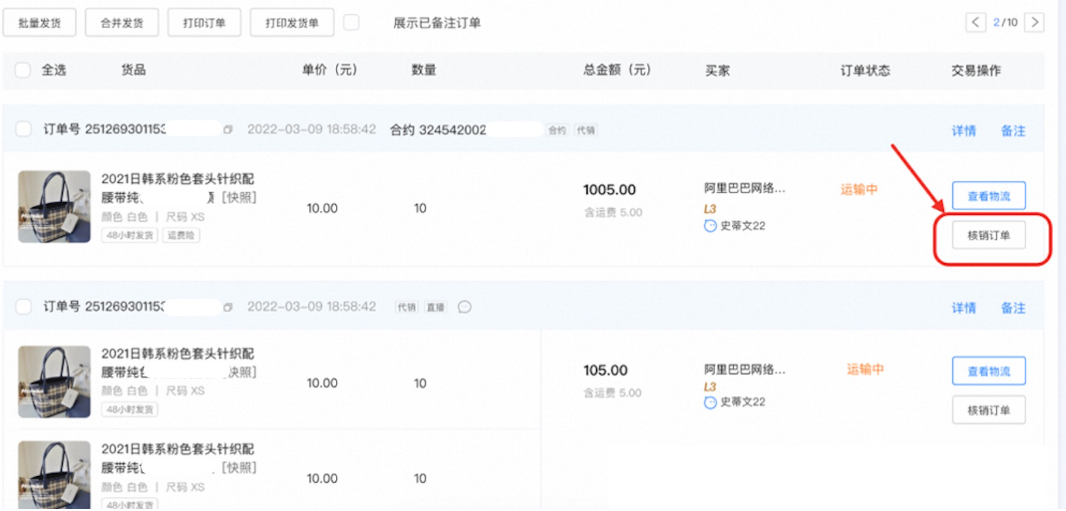The width and height of the screenshot is (1066, 511).
Task: Click the copy icon beside the second order number
Action: point(228,307)
